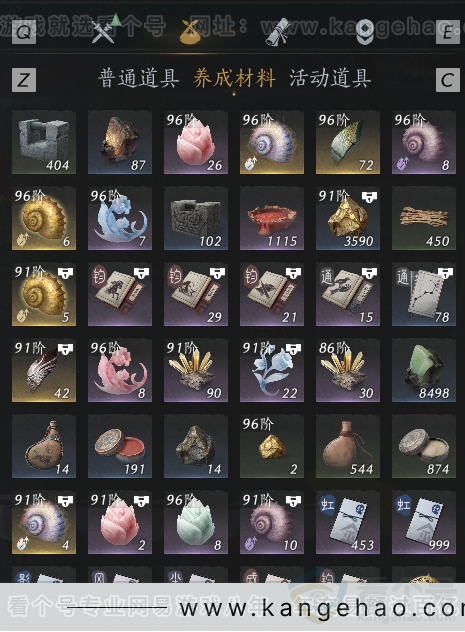This screenshot has width=465, height=632.
Task: Click the Z previous tab key
Action: point(24,80)
